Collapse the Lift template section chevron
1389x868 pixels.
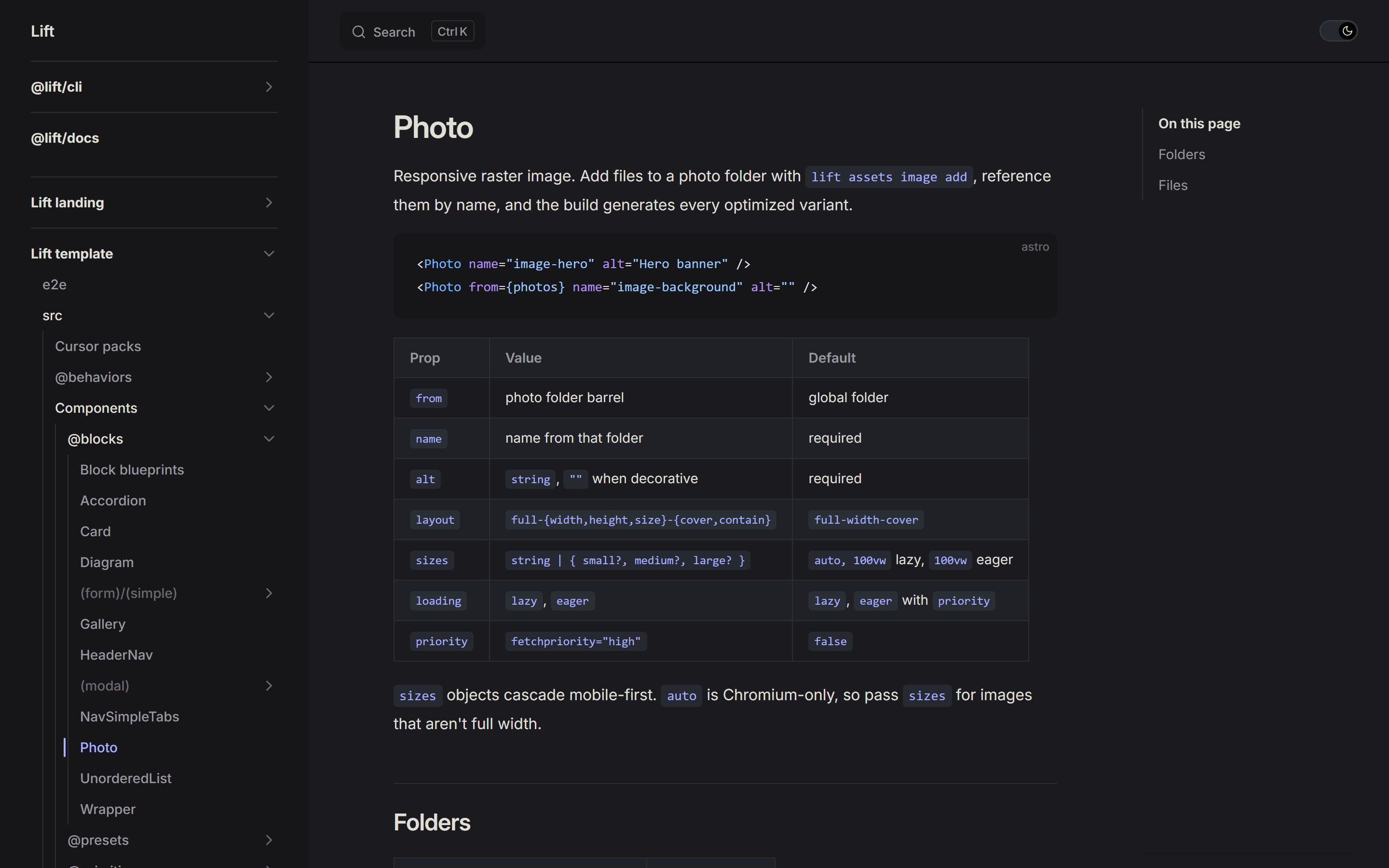point(269,254)
